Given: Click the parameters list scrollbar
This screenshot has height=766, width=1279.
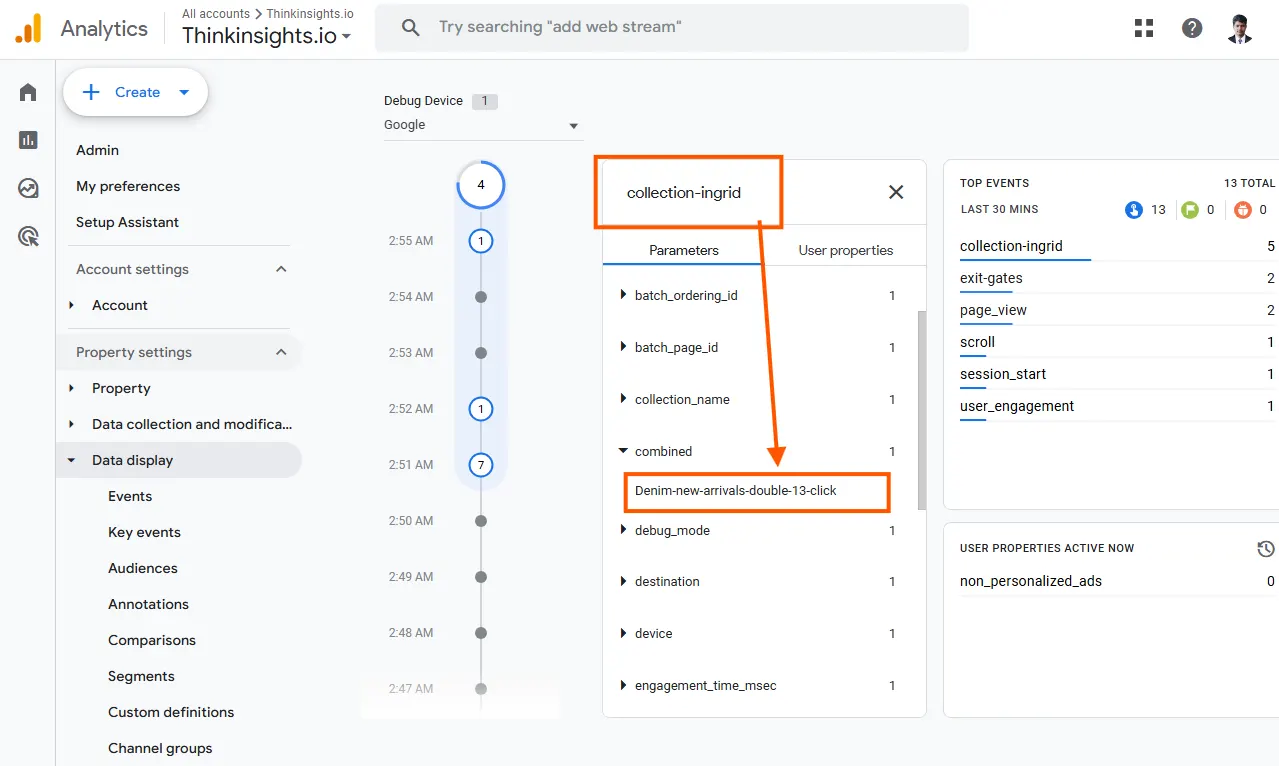Looking at the screenshot, I should pyautogui.click(x=922, y=410).
